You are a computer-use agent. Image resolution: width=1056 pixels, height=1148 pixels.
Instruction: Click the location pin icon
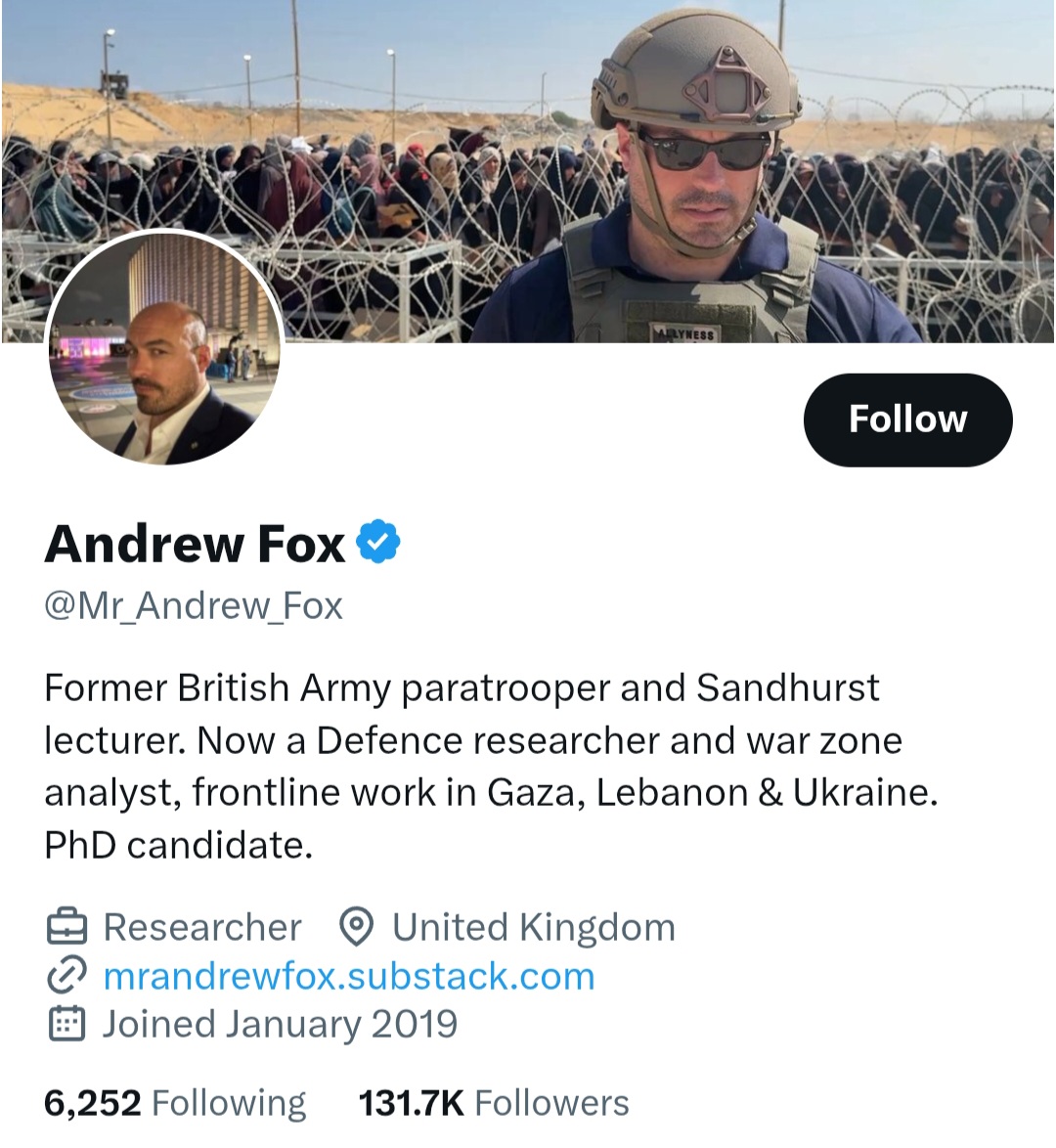[357, 927]
